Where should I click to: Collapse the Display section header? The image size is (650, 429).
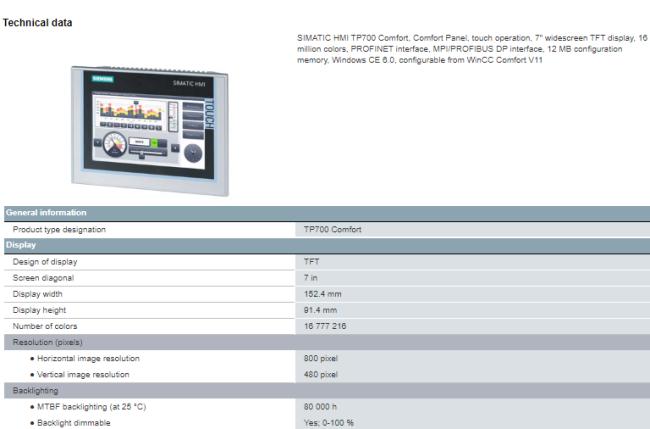tap(21, 245)
